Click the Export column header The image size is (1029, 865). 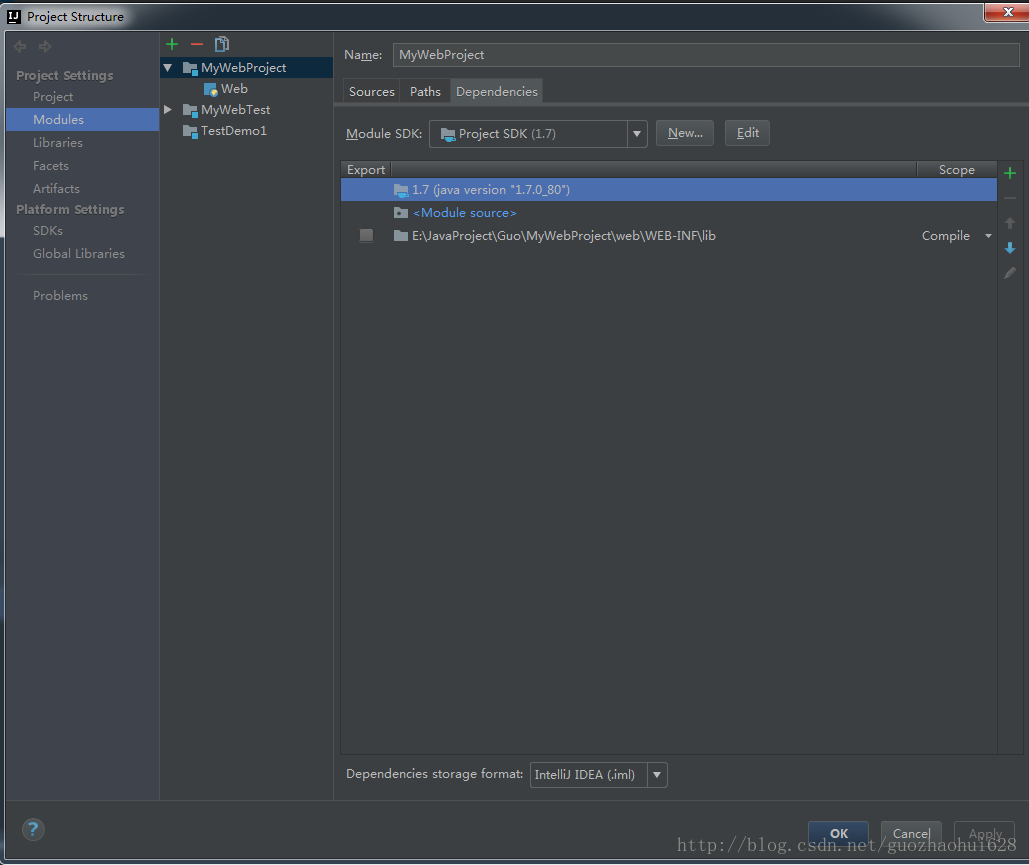pyautogui.click(x=366, y=170)
